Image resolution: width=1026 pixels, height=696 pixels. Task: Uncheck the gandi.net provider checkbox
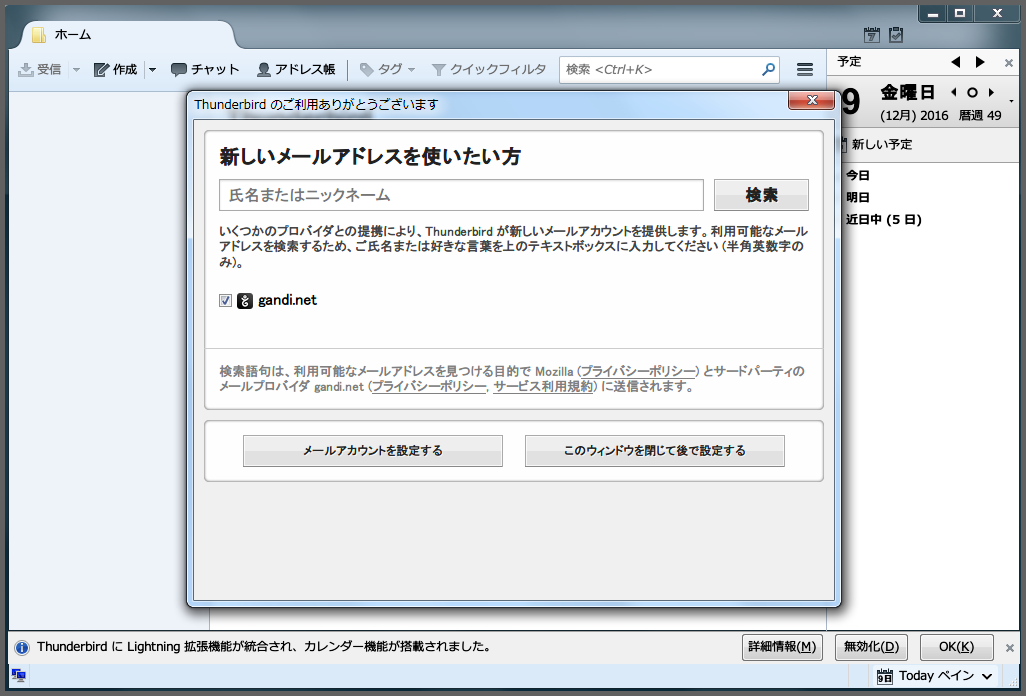click(226, 300)
